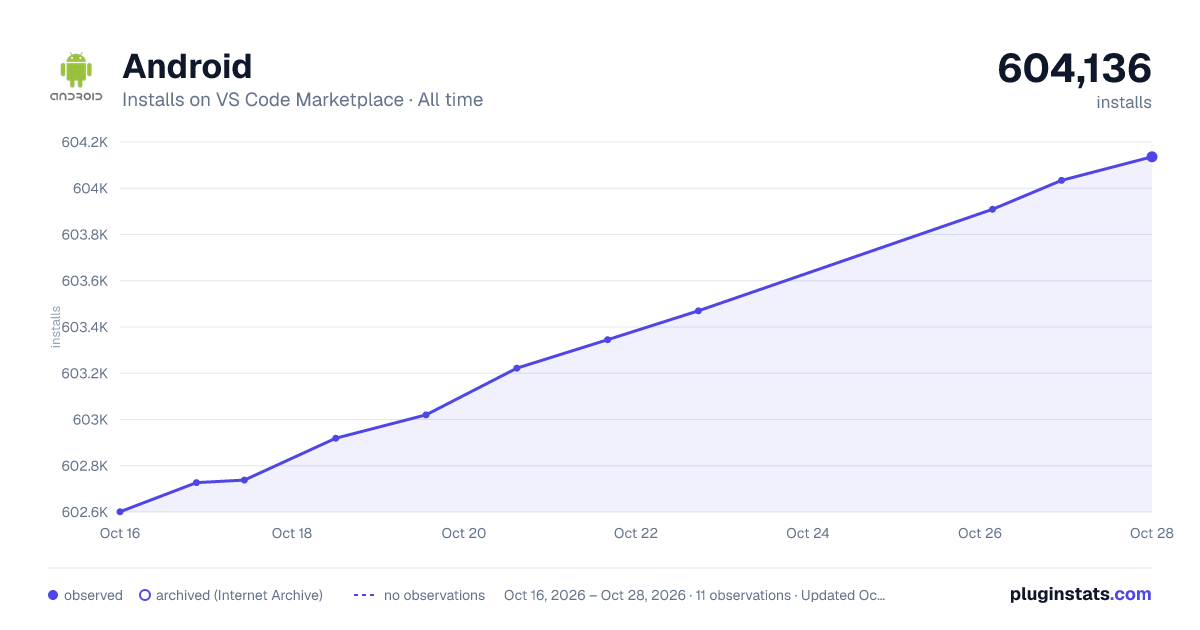Screen dimensions: 1200x630
Task: Click the 602.6K y-axis label
Action: (x=84, y=512)
